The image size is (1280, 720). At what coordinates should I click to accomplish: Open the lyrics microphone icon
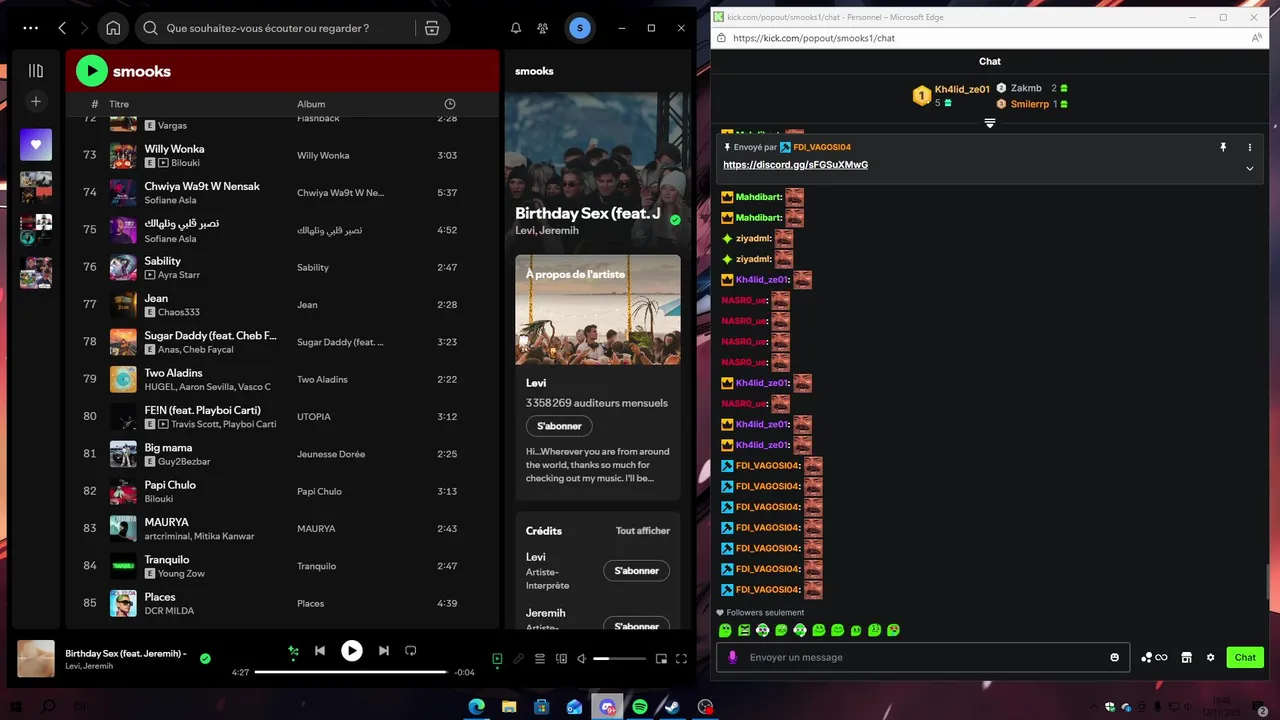click(518, 658)
